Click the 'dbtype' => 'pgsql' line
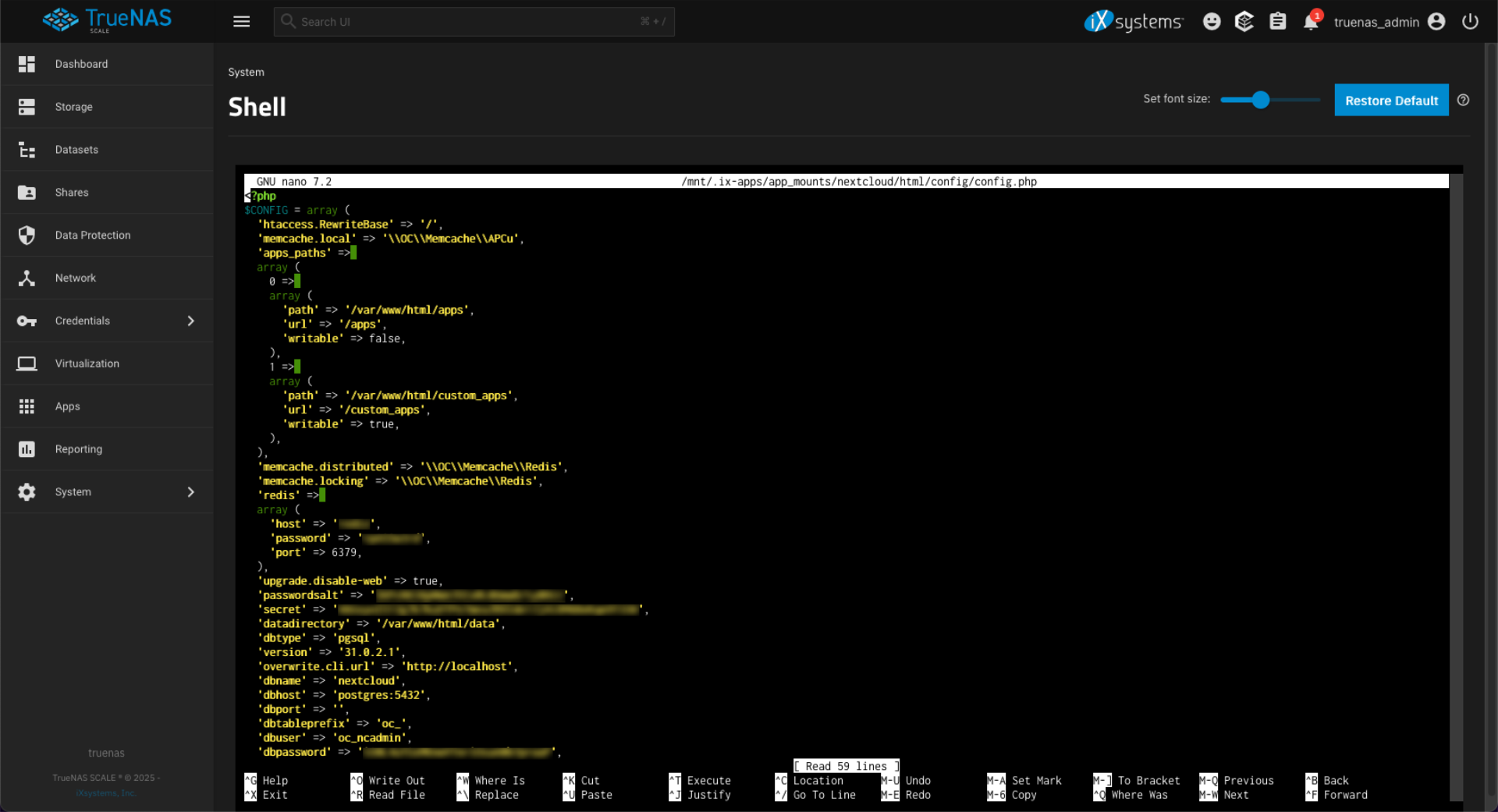This screenshot has height=812, width=1498. 318,638
